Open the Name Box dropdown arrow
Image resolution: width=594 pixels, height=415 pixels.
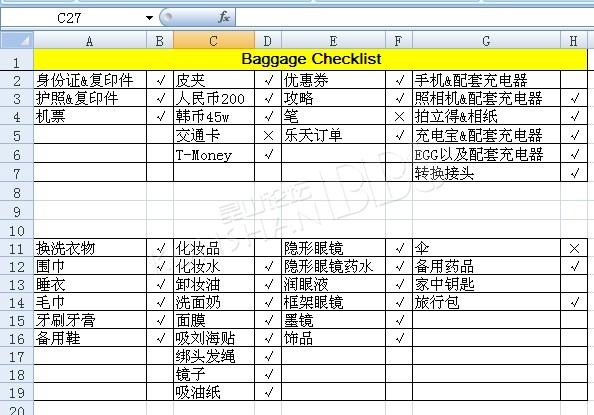[149, 18]
